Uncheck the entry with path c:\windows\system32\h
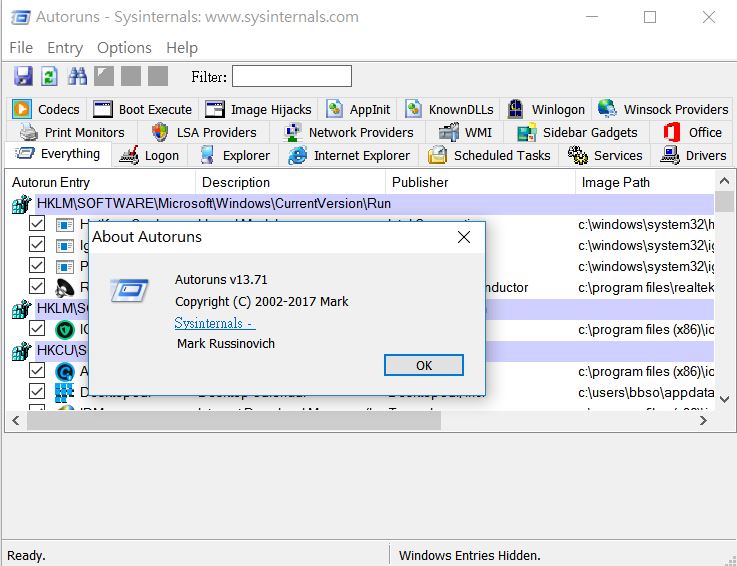The image size is (737, 566). [37, 223]
